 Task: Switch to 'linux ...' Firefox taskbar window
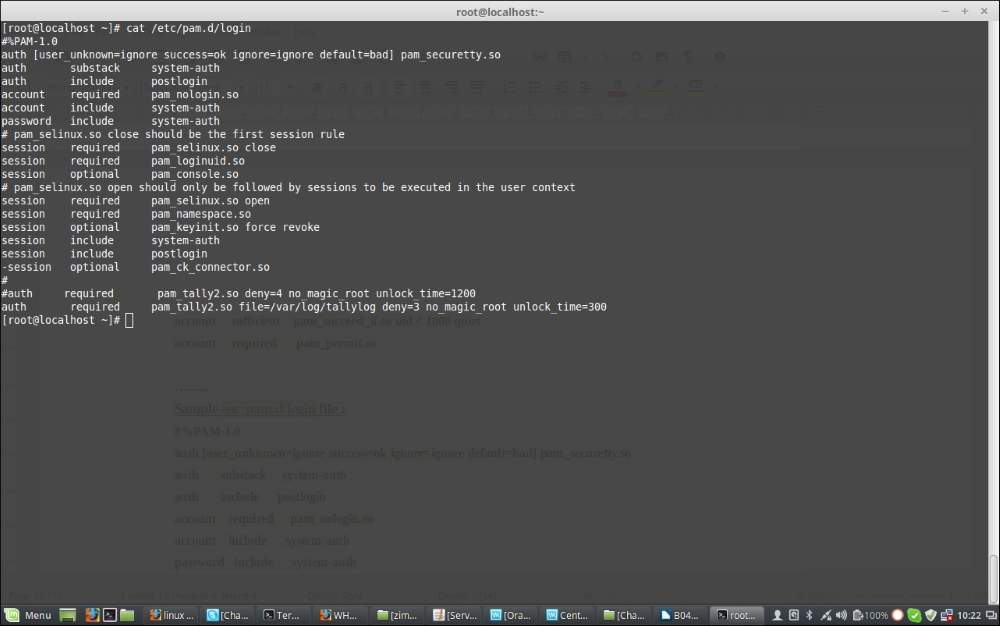coord(172,615)
